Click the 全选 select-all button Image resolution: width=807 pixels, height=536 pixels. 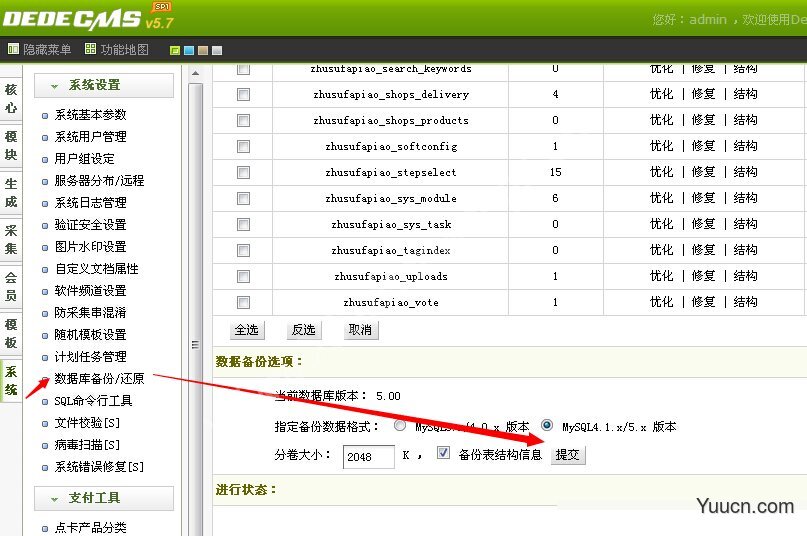tap(247, 330)
